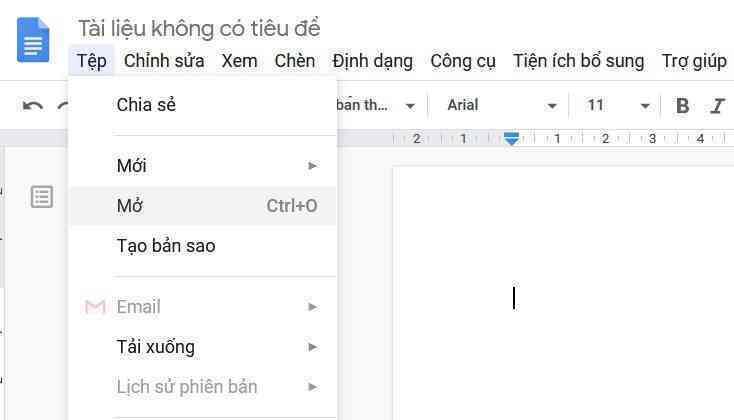The width and height of the screenshot is (734, 420).
Task: Open the Chèn menu
Action: [294, 61]
